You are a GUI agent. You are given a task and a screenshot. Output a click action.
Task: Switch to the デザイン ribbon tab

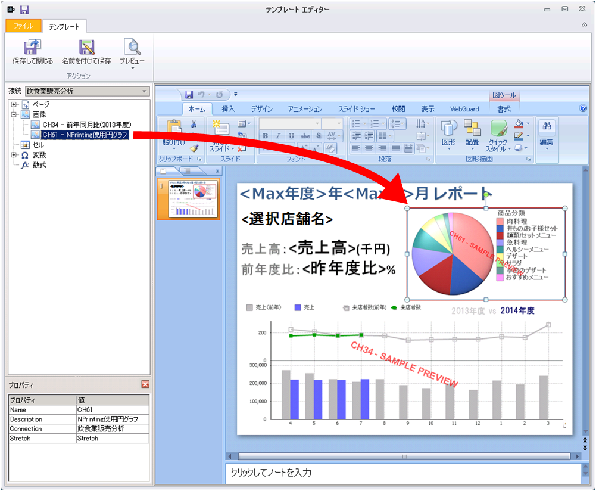pyautogui.click(x=262, y=109)
